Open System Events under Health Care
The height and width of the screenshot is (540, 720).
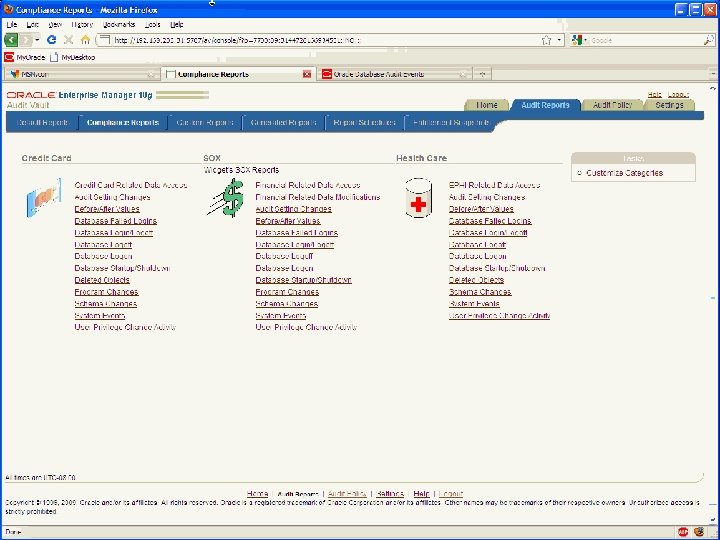tap(474, 304)
